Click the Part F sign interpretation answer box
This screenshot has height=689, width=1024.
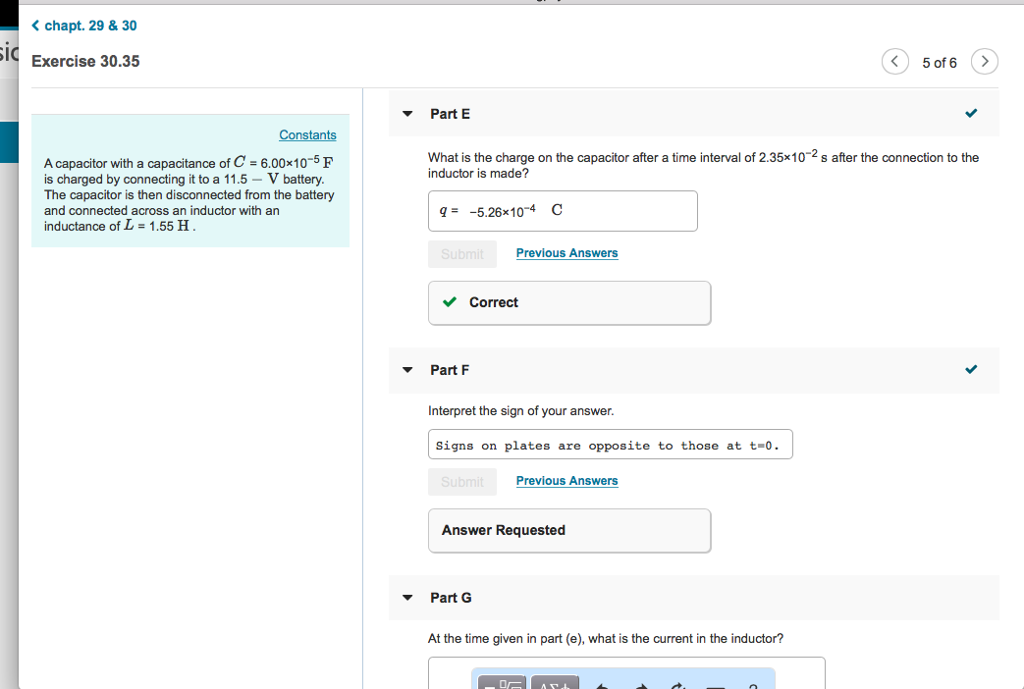point(610,445)
